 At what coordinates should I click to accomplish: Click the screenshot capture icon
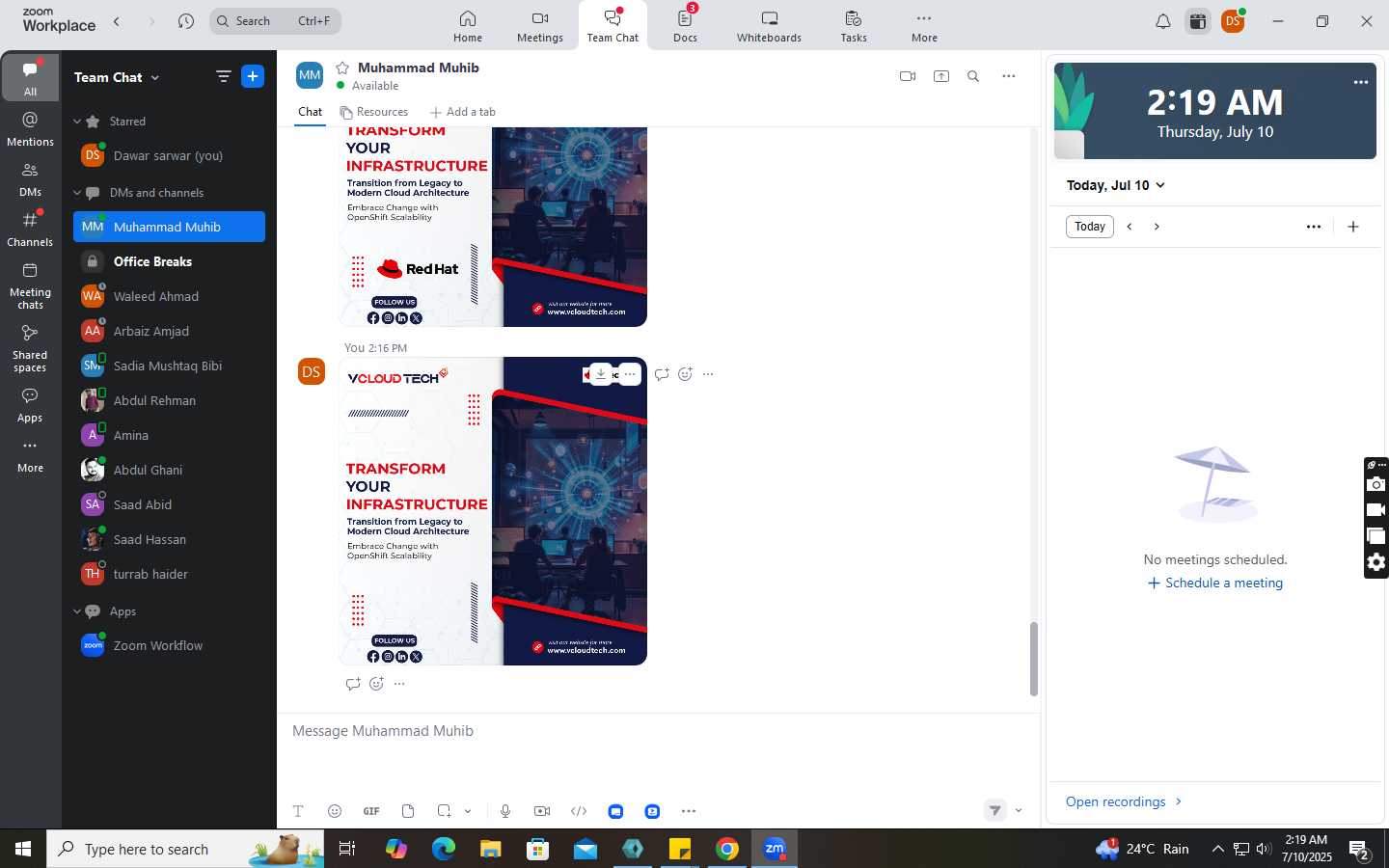click(444, 811)
